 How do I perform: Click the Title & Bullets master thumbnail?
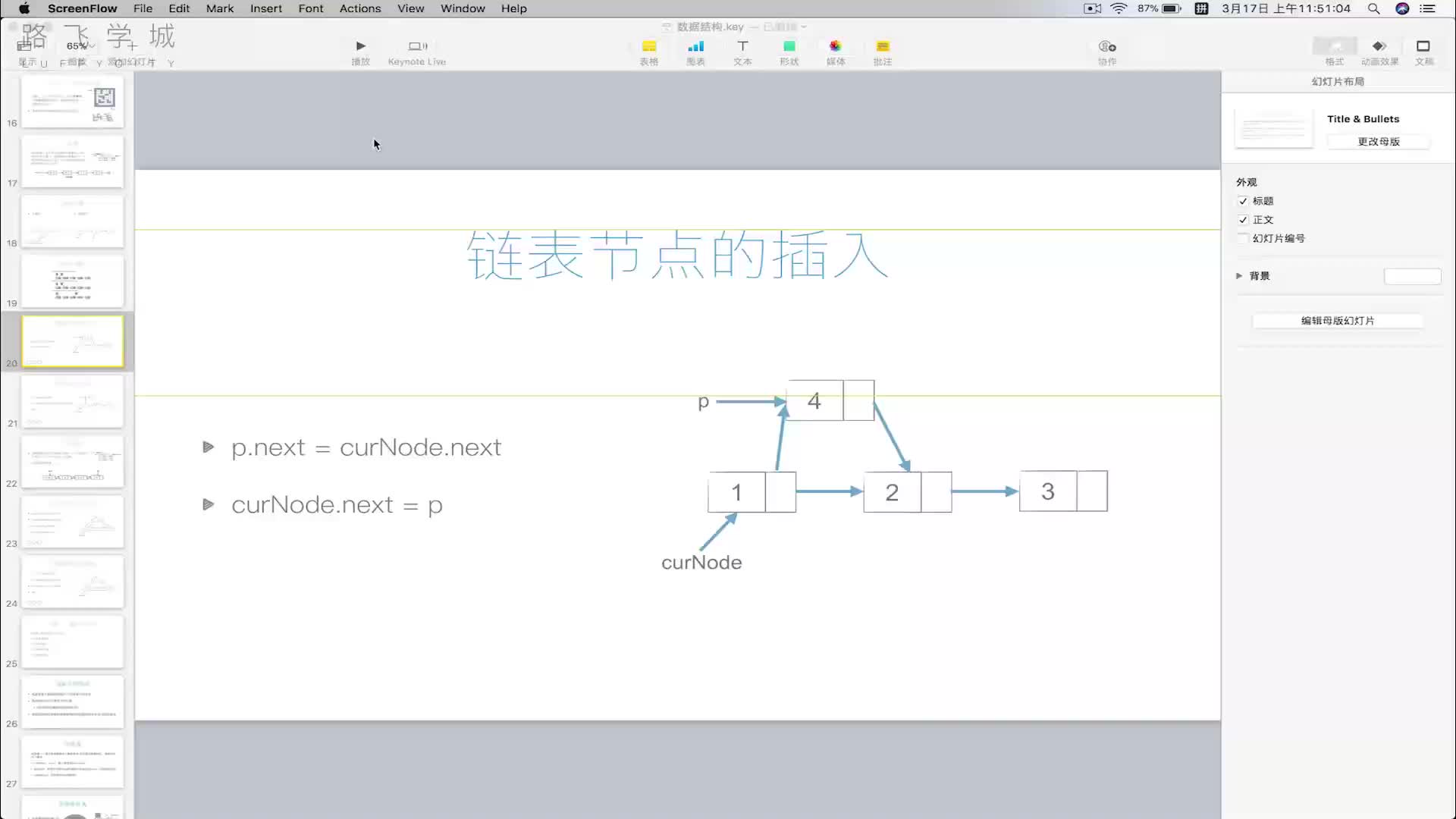coord(1274,129)
